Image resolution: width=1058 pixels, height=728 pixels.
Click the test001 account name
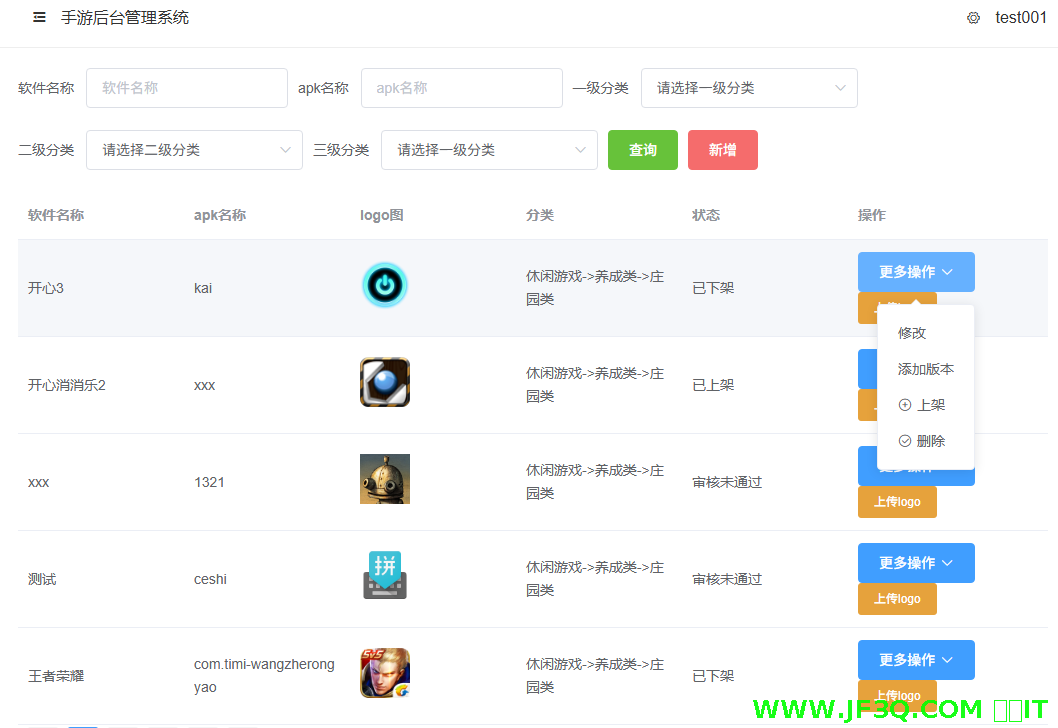[x=1020, y=17]
